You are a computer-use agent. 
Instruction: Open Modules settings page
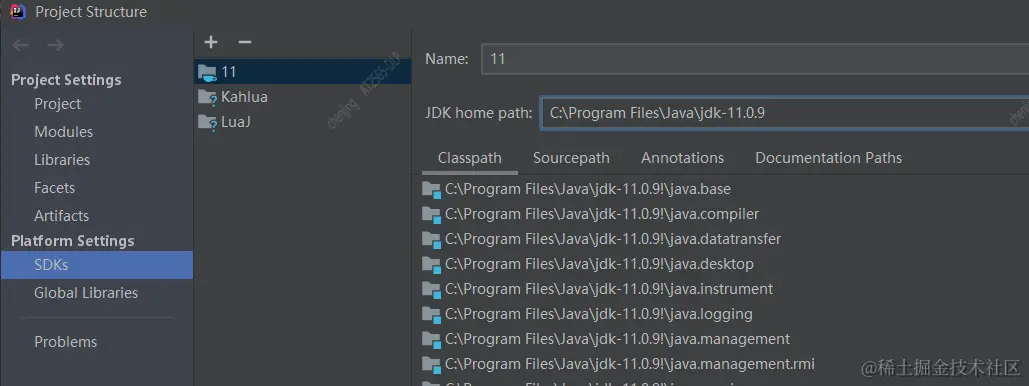[x=64, y=132]
